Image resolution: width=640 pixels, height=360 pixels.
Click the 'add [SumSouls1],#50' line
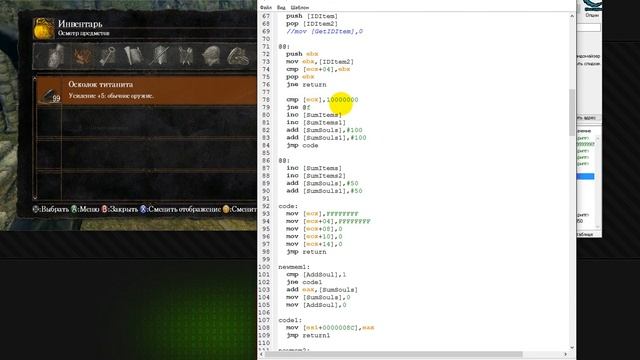coord(324,191)
